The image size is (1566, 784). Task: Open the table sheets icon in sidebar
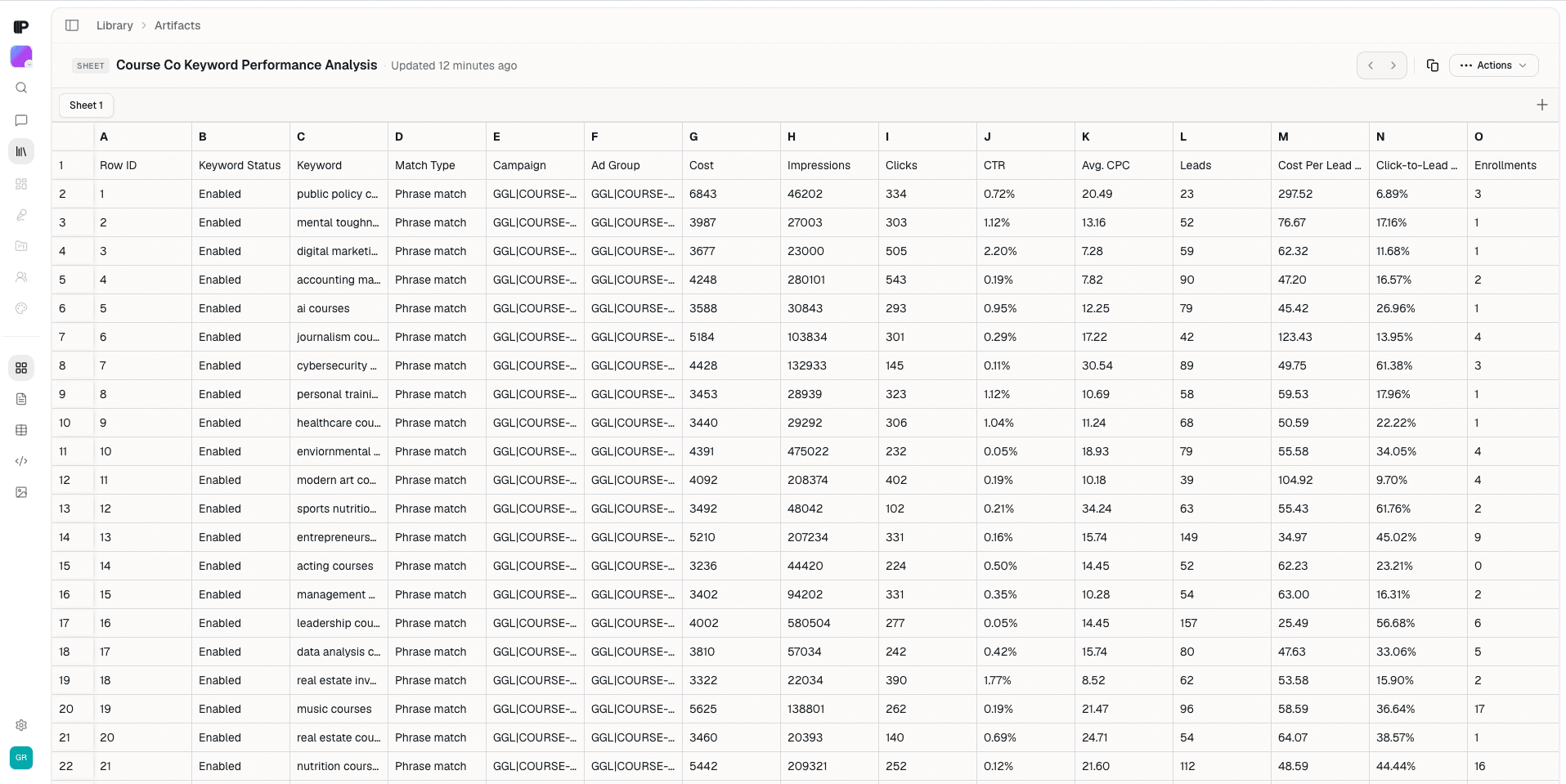pos(21,430)
